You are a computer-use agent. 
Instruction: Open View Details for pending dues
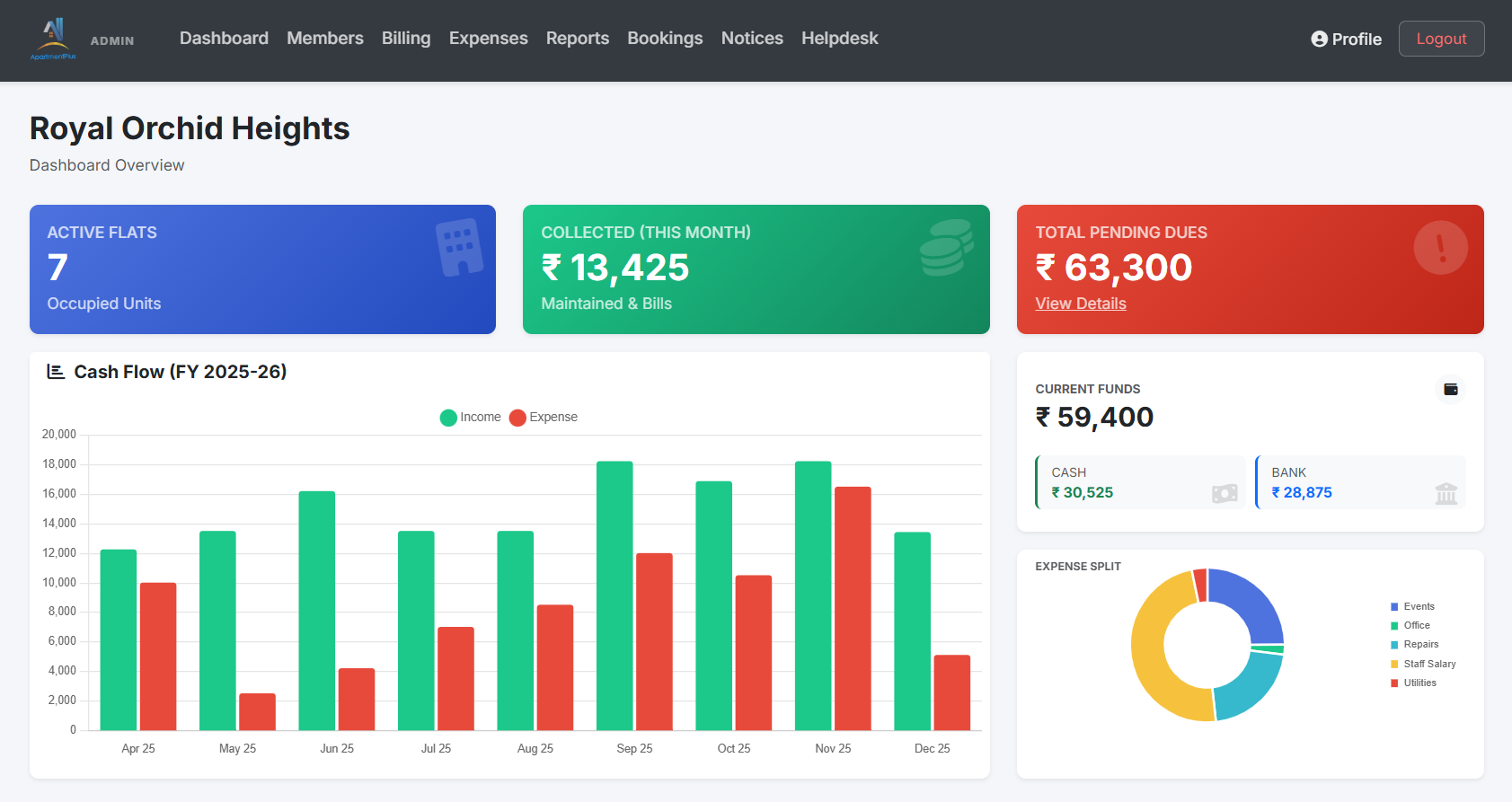pos(1081,304)
